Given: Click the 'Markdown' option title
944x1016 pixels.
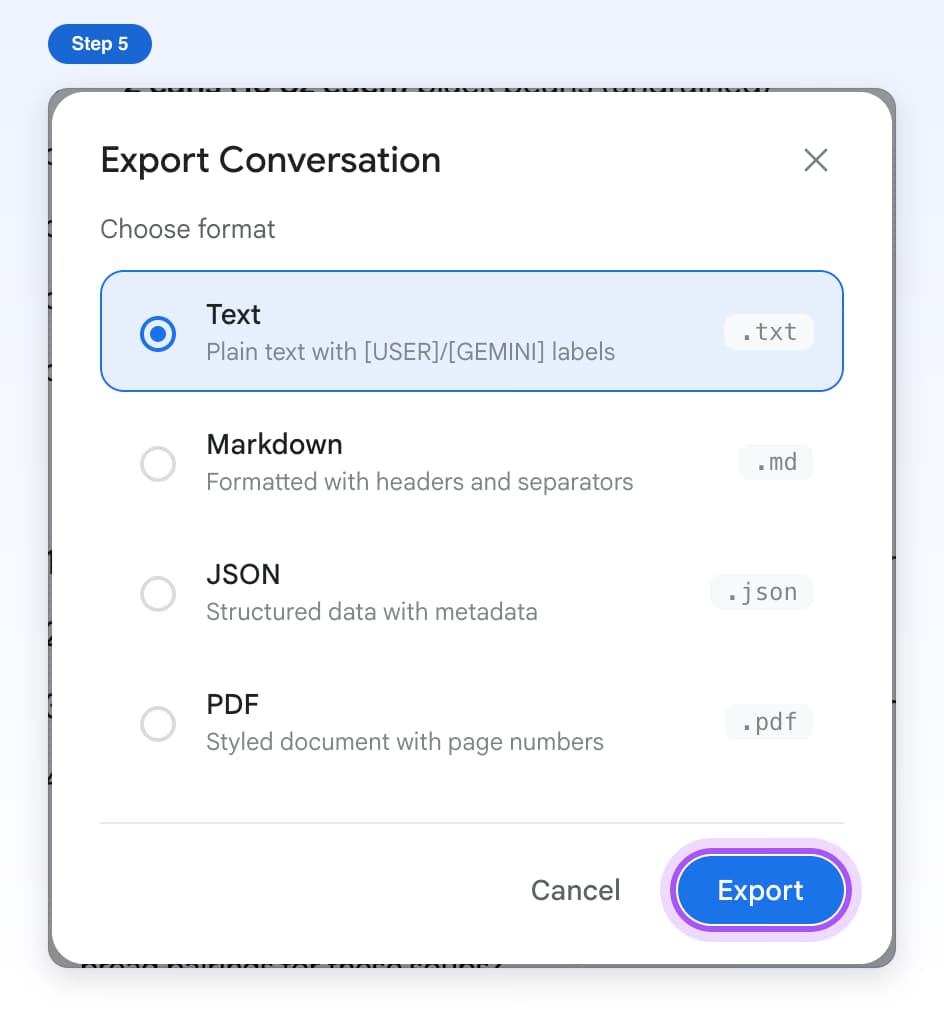Looking at the screenshot, I should [274, 444].
